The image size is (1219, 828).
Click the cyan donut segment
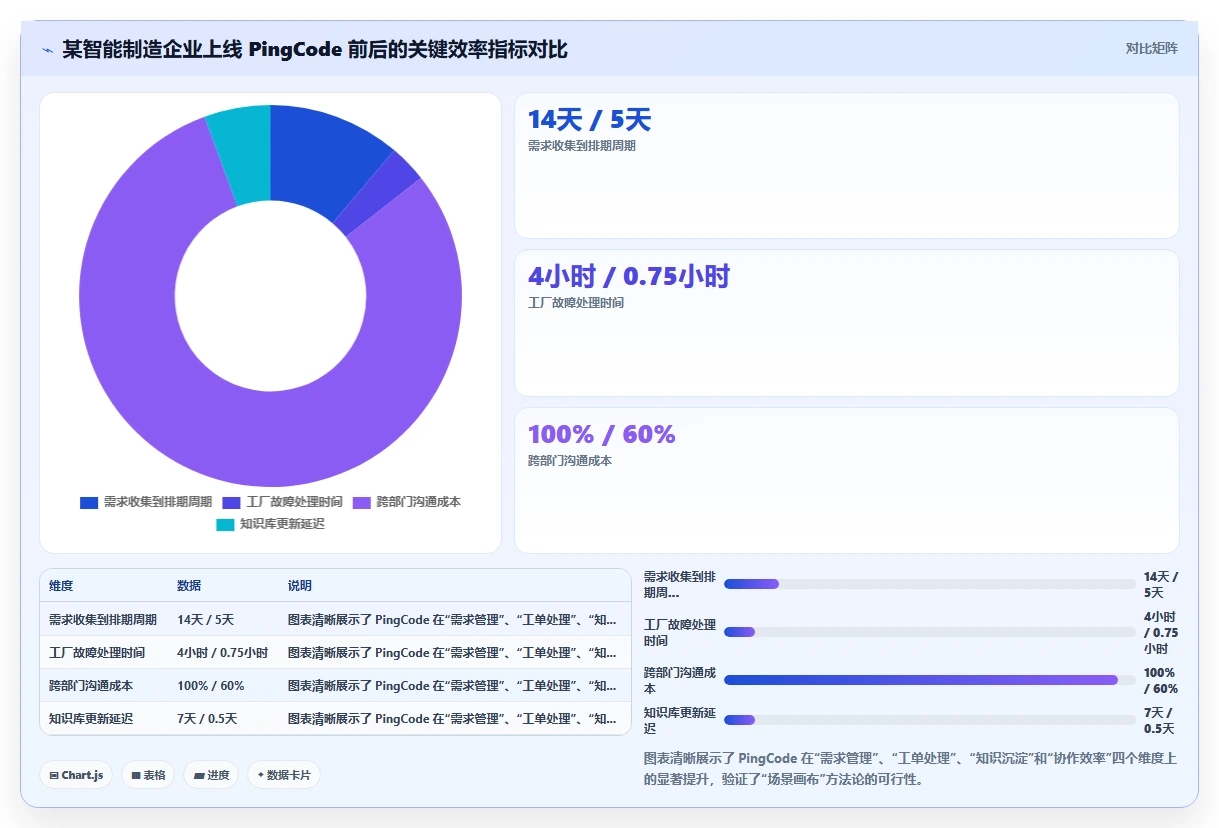pos(246,153)
